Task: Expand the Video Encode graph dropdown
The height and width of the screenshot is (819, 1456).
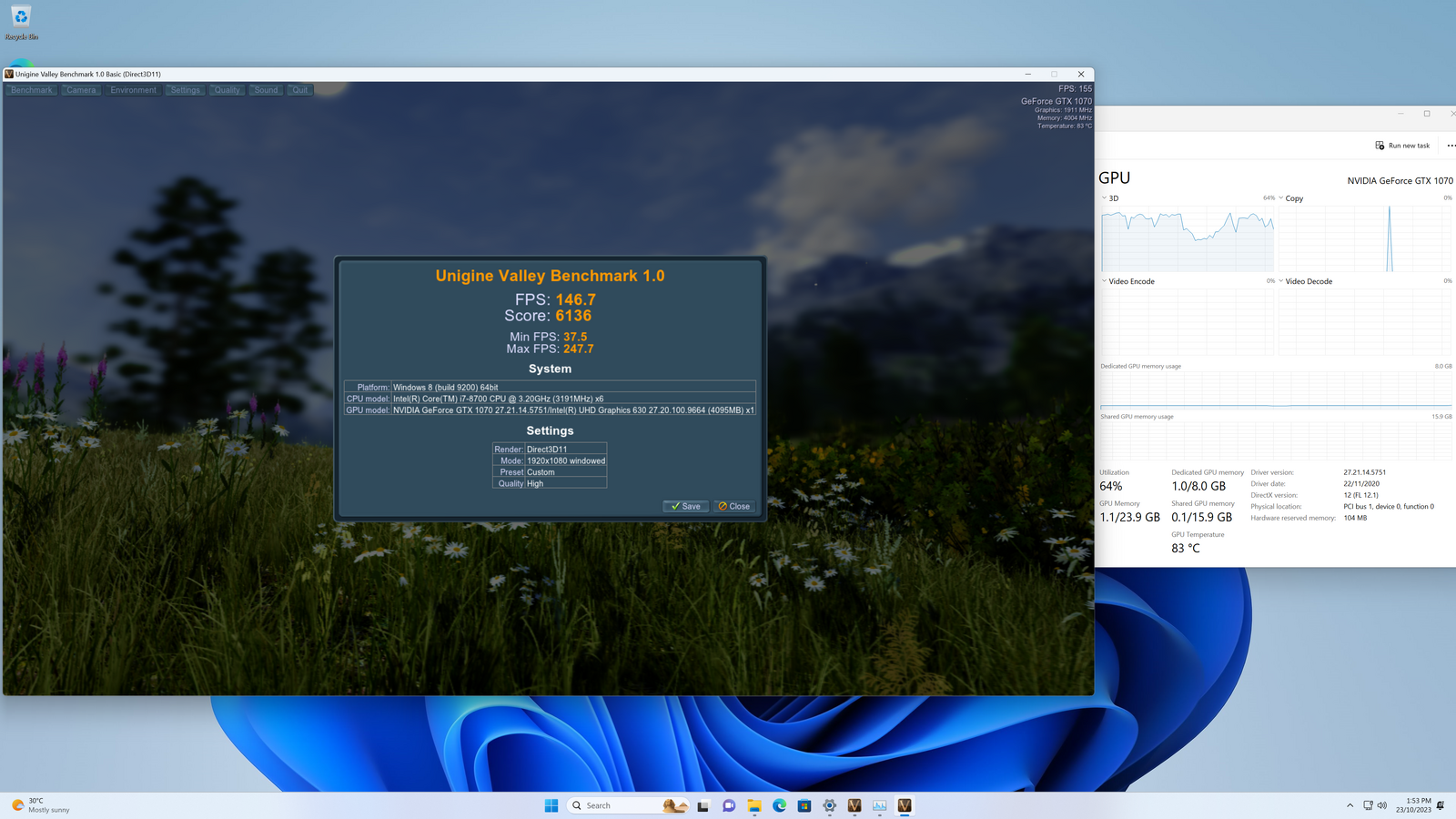Action: [1104, 281]
